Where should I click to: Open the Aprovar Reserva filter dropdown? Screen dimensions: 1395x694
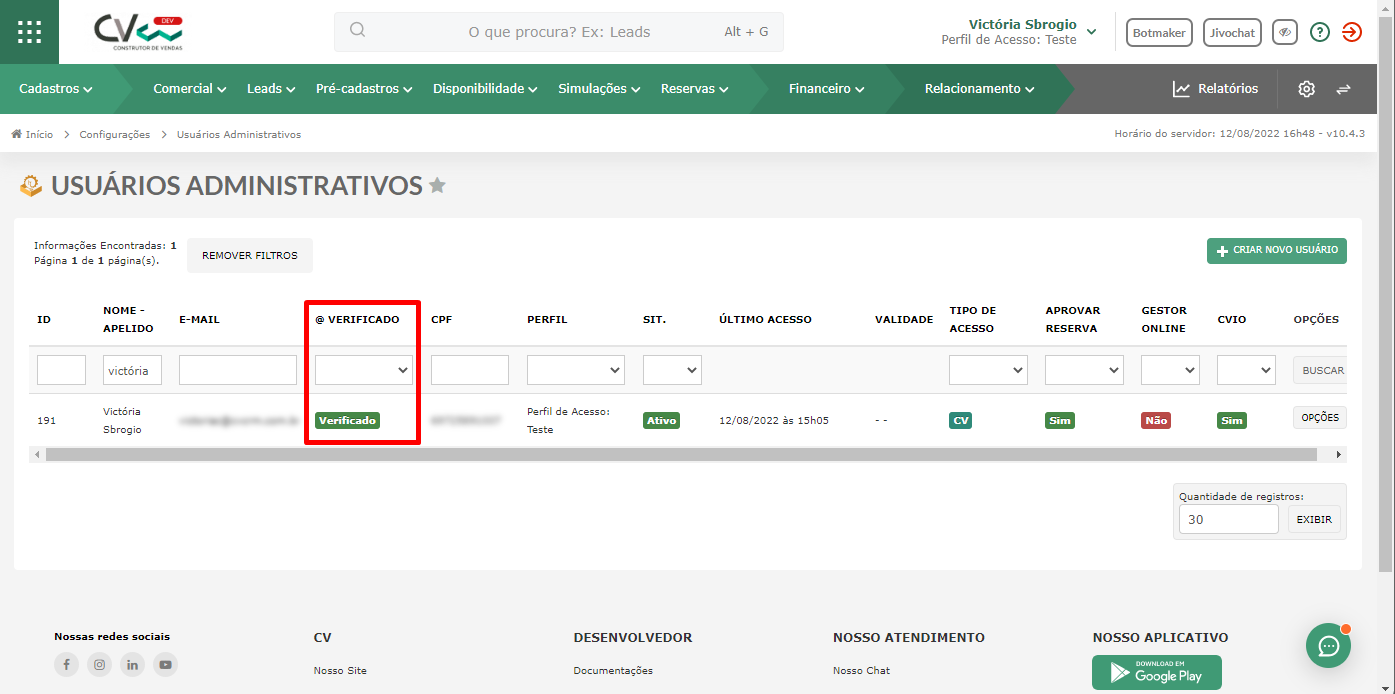[1084, 370]
